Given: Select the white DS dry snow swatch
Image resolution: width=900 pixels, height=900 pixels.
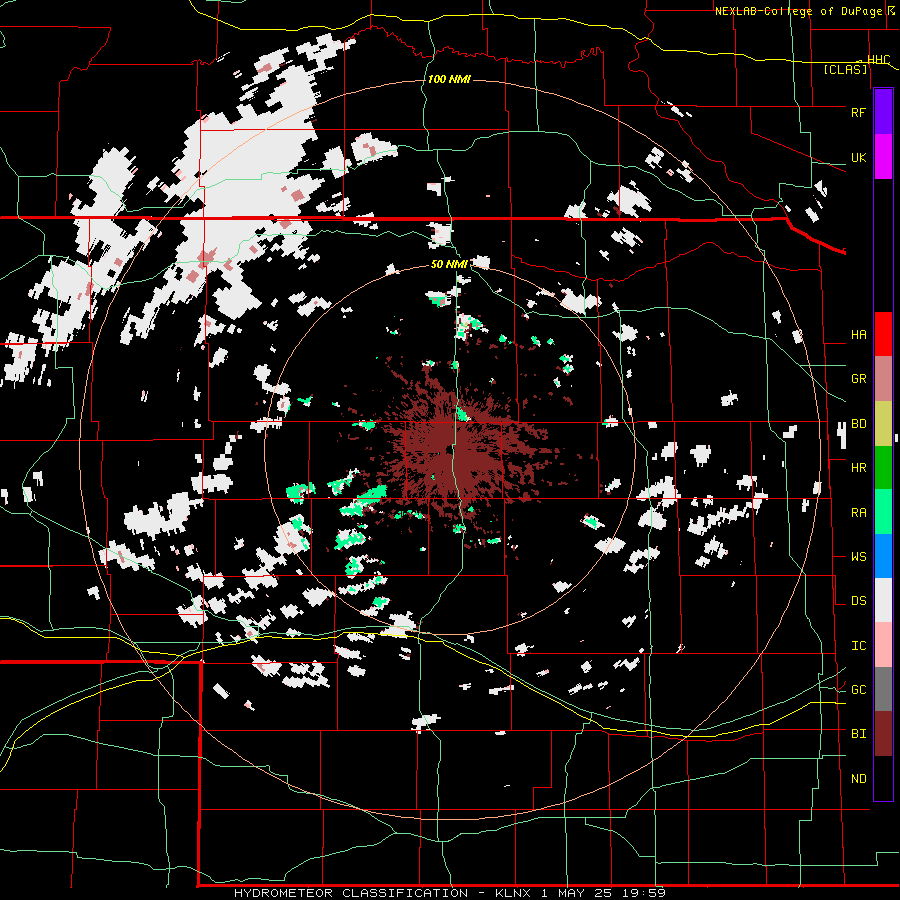Looking at the screenshot, I should [883, 600].
